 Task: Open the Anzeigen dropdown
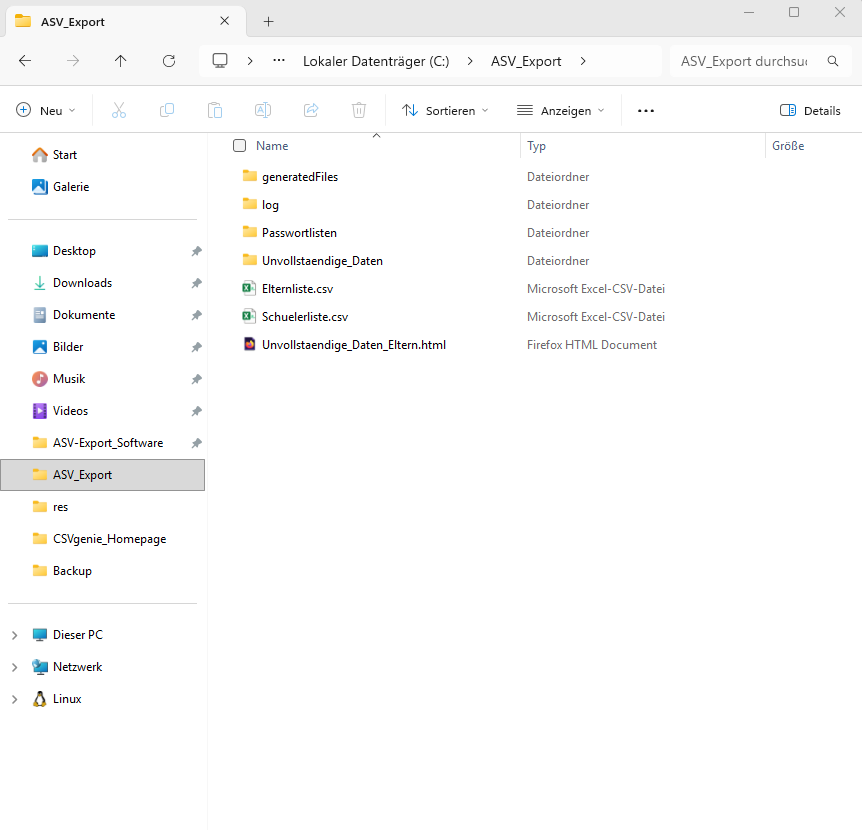(560, 110)
